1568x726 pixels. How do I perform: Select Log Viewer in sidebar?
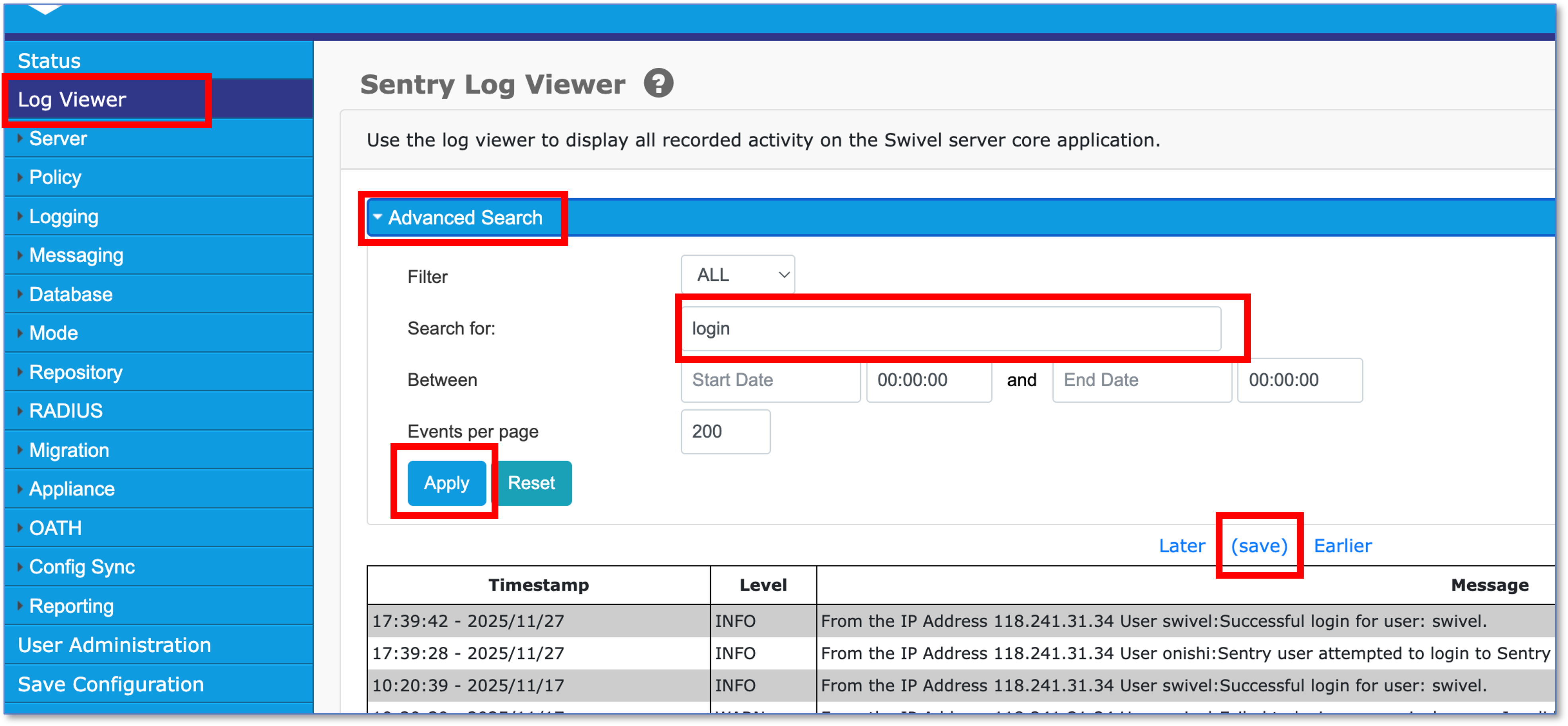click(72, 99)
